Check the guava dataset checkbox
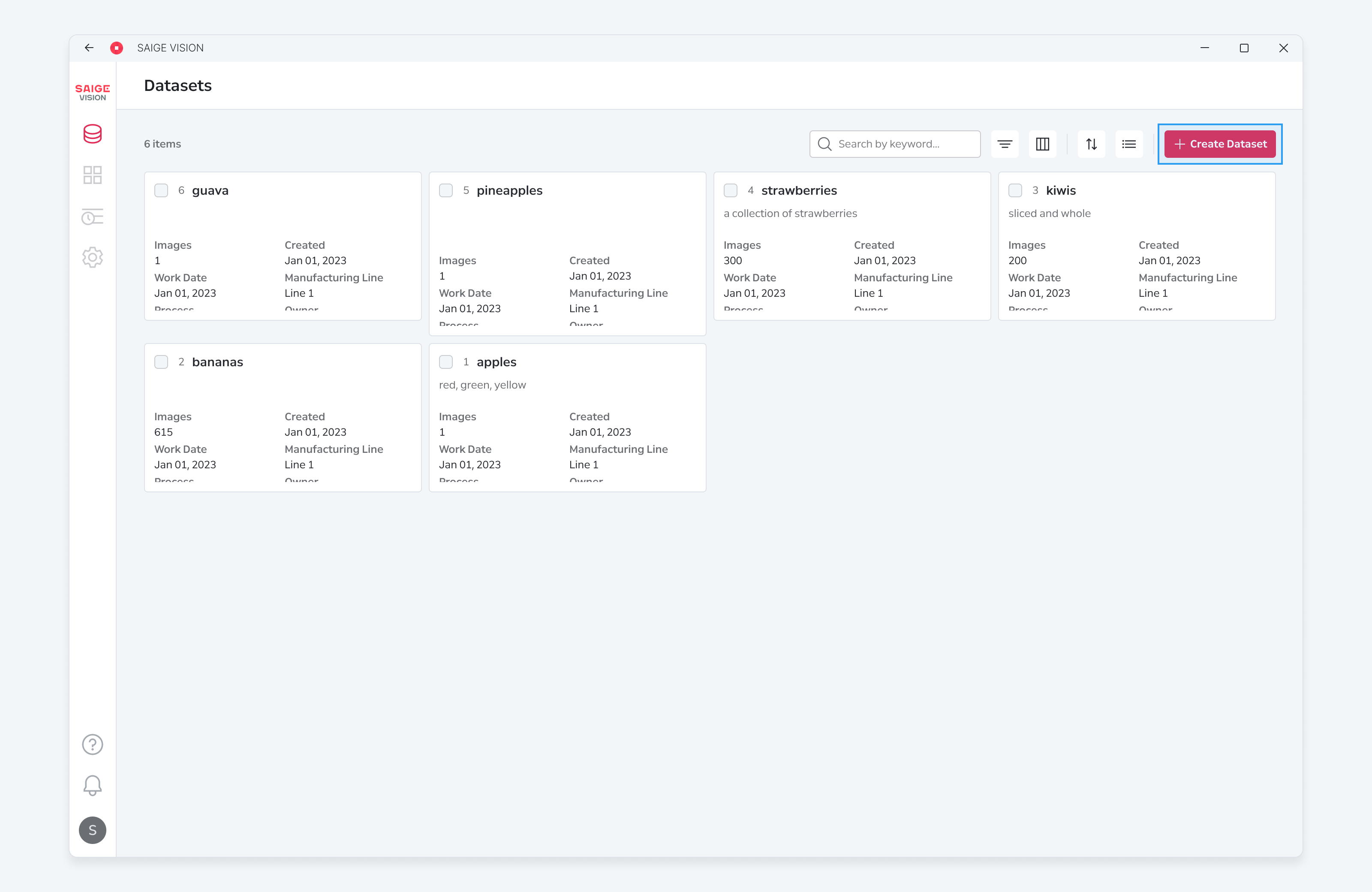This screenshot has height=892, width=1372. coord(161,190)
